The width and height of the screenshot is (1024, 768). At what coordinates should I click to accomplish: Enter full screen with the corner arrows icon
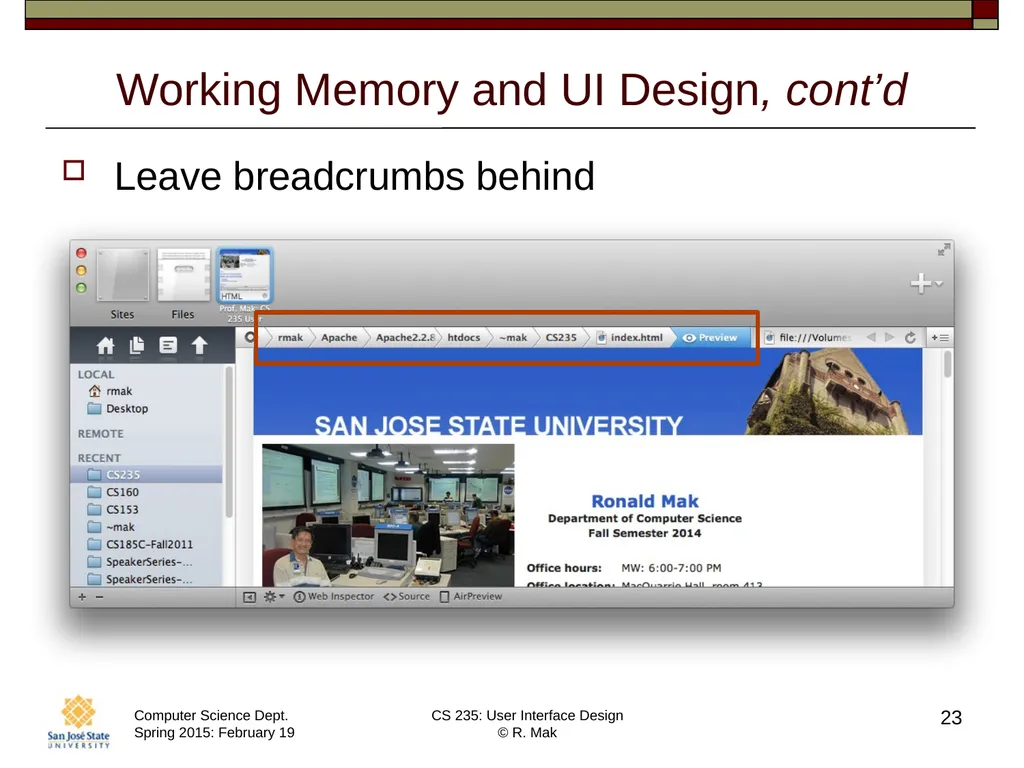(x=944, y=249)
